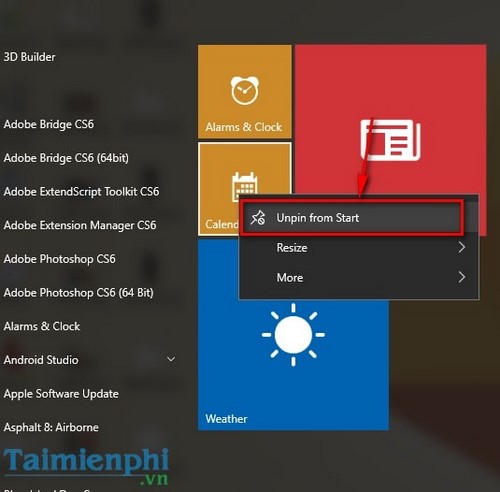Screen dimensions: 500x492
Task: Open Adobe Bridge CS6
Action: coord(49,124)
